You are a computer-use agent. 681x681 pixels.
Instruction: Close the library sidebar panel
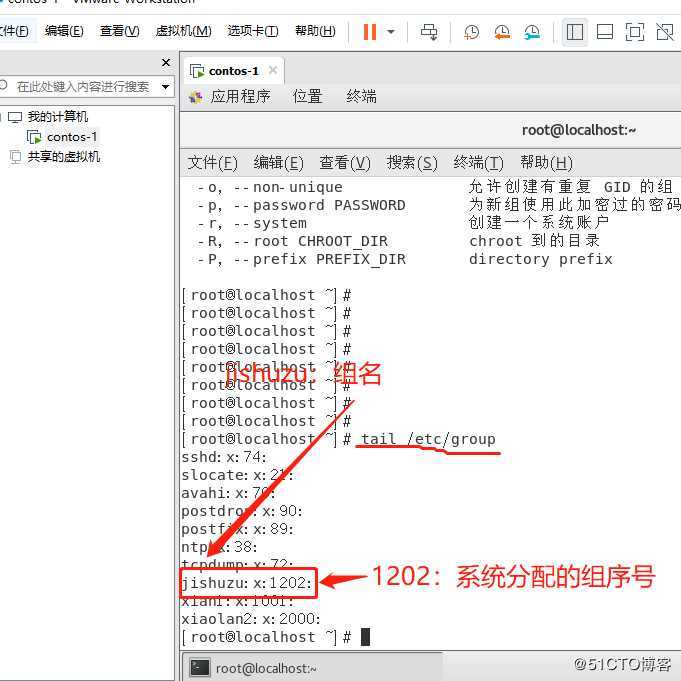166,63
